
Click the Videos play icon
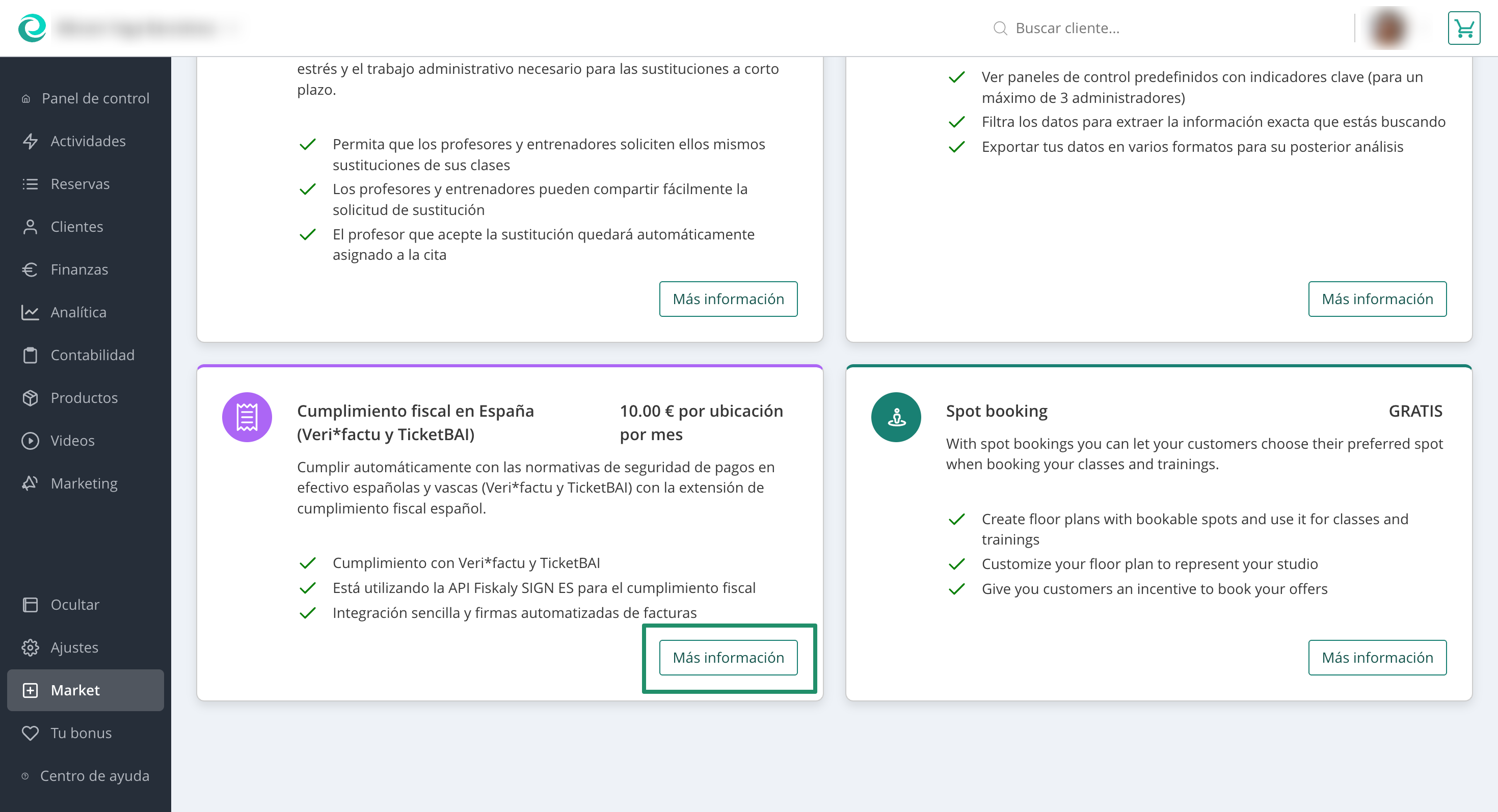pos(30,440)
